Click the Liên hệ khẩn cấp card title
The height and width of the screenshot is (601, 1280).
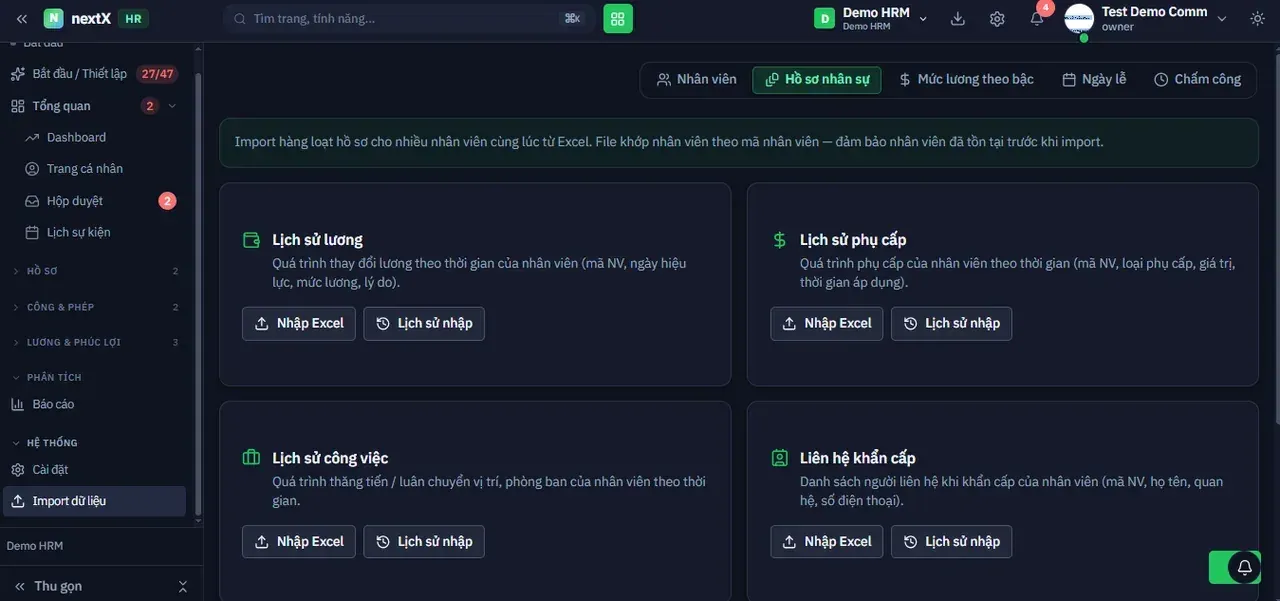[857, 458]
